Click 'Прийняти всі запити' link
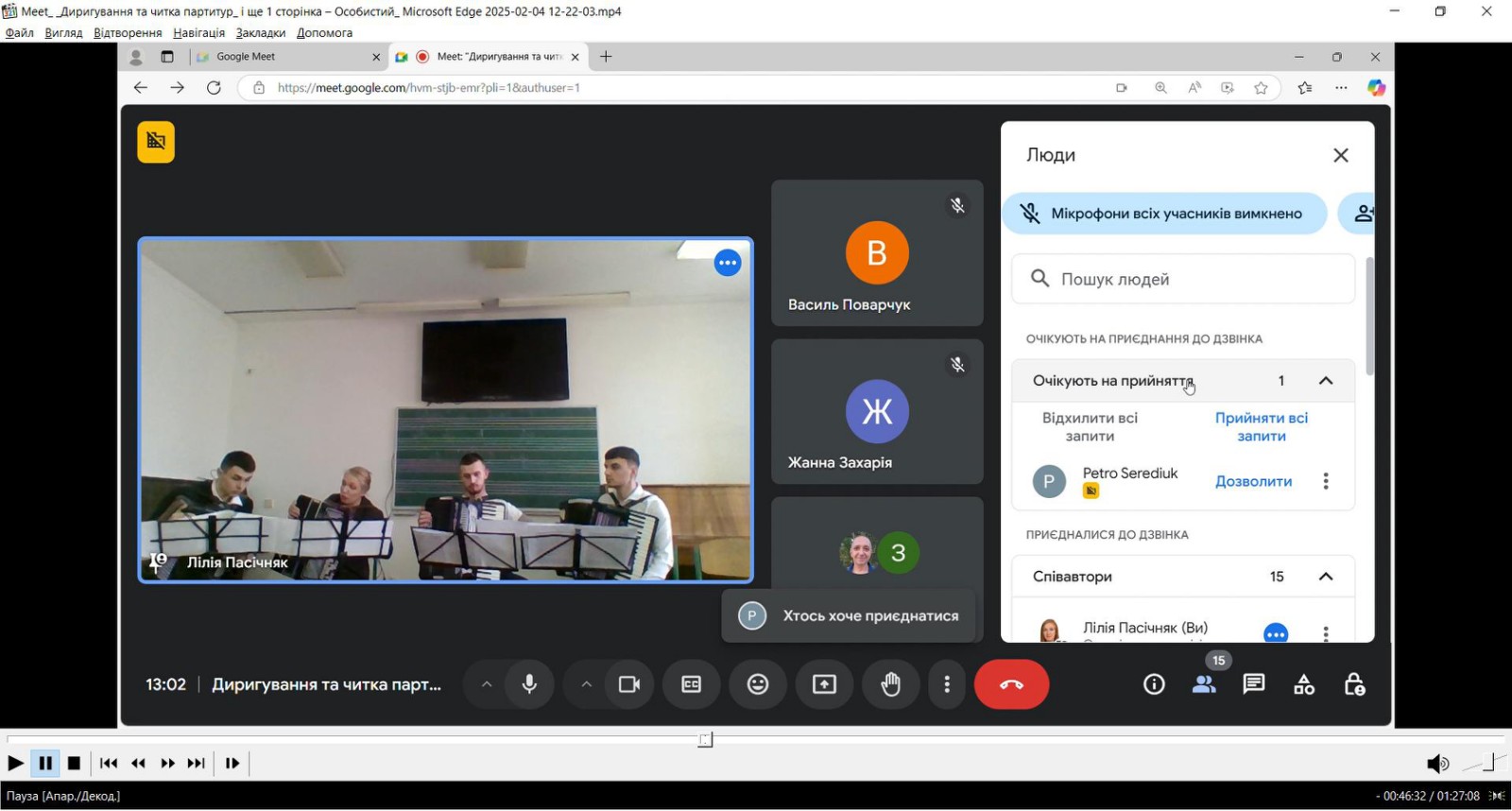The image size is (1512, 811). pos(1262,427)
